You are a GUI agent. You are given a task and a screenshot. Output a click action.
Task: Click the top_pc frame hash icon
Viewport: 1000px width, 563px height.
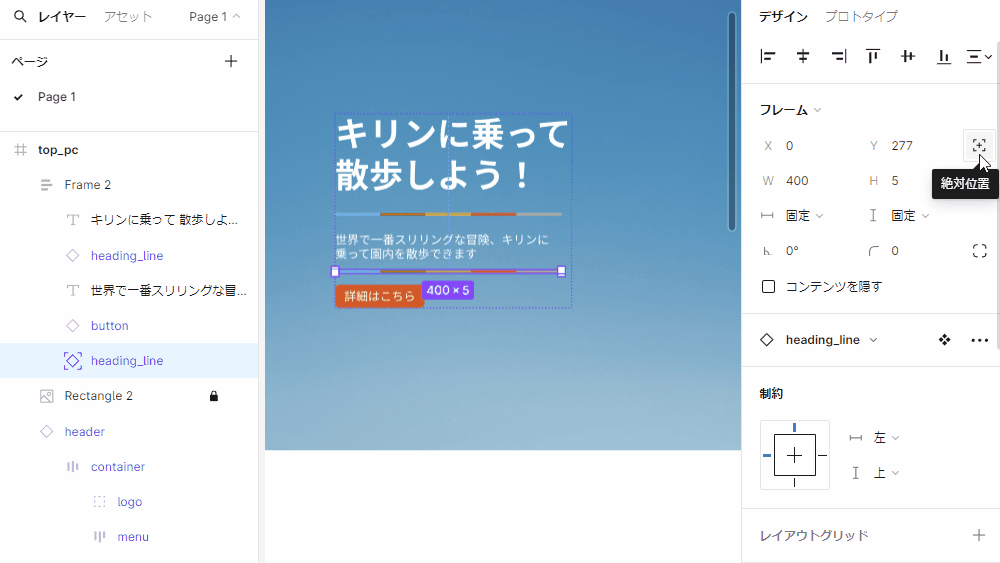coord(20,150)
